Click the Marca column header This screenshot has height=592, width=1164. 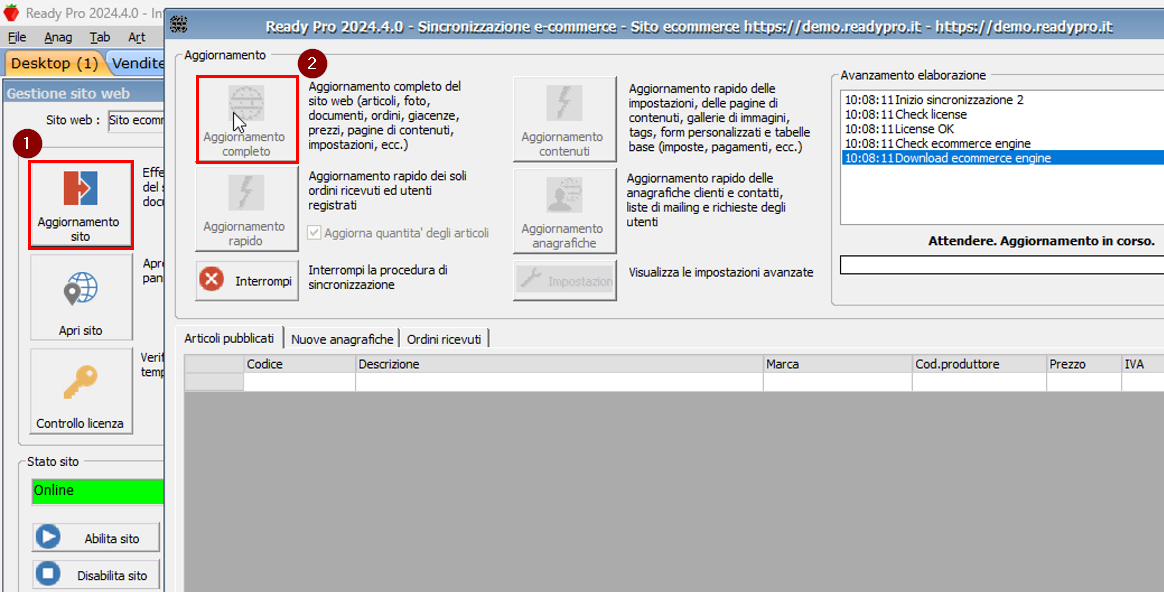[838, 364]
